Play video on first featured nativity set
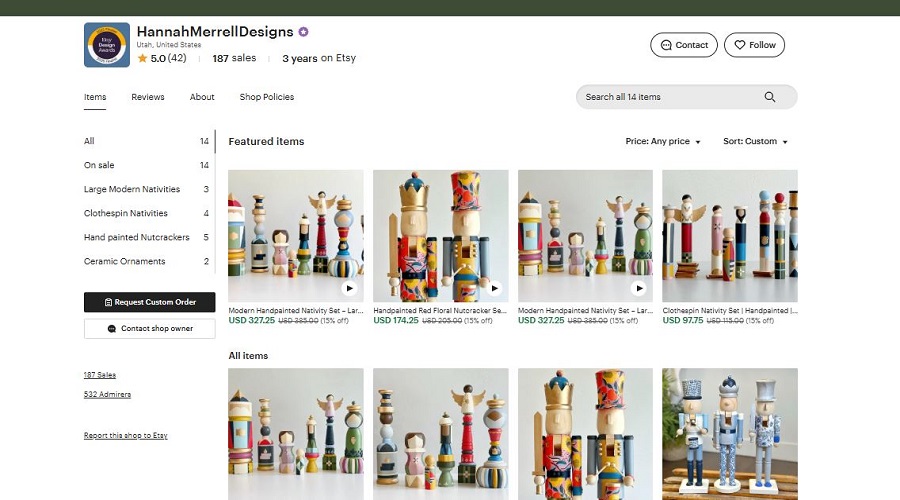This screenshot has width=900, height=500. pyautogui.click(x=349, y=288)
